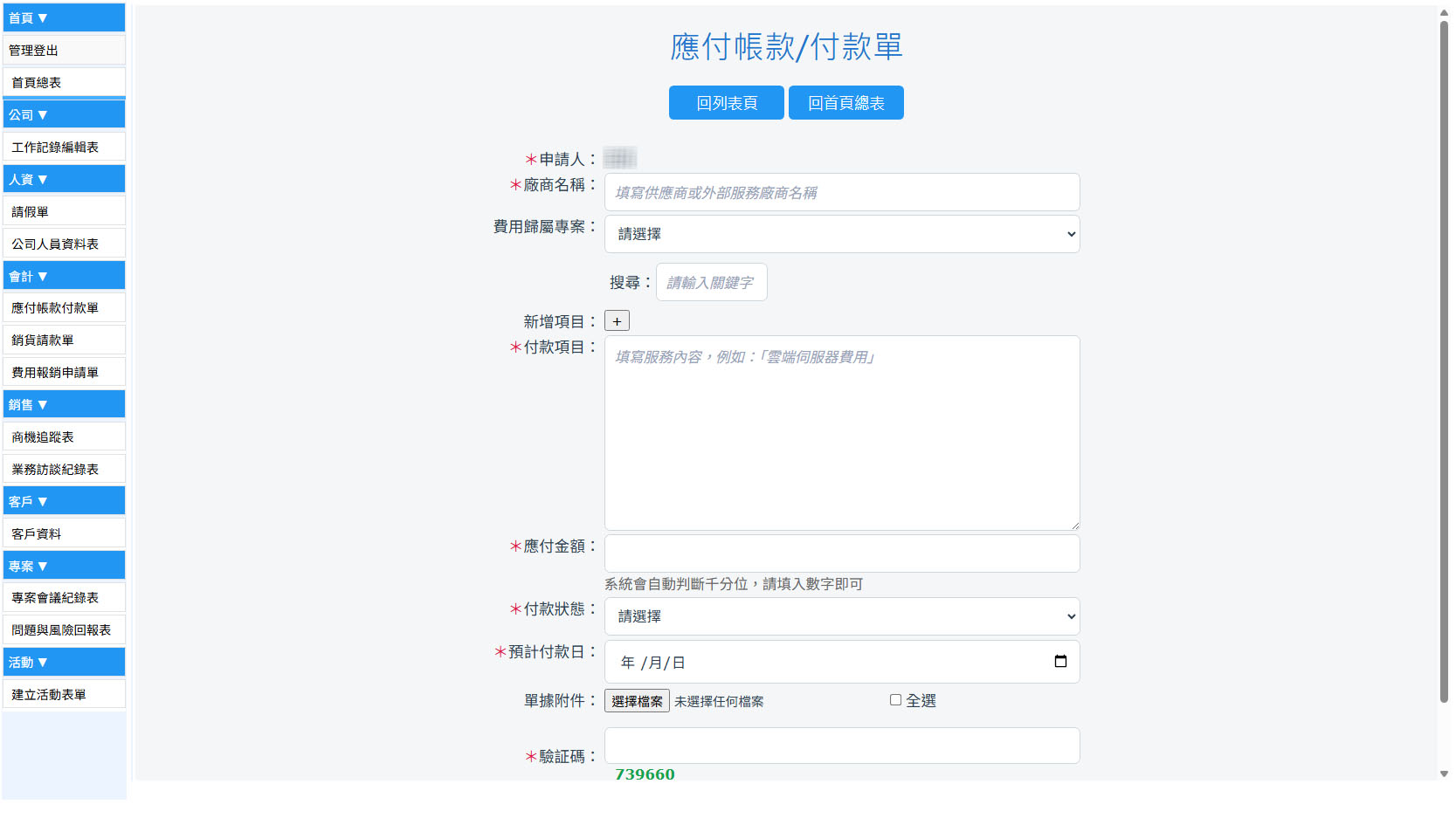Collapse the 公司 sidebar section

pos(64,114)
